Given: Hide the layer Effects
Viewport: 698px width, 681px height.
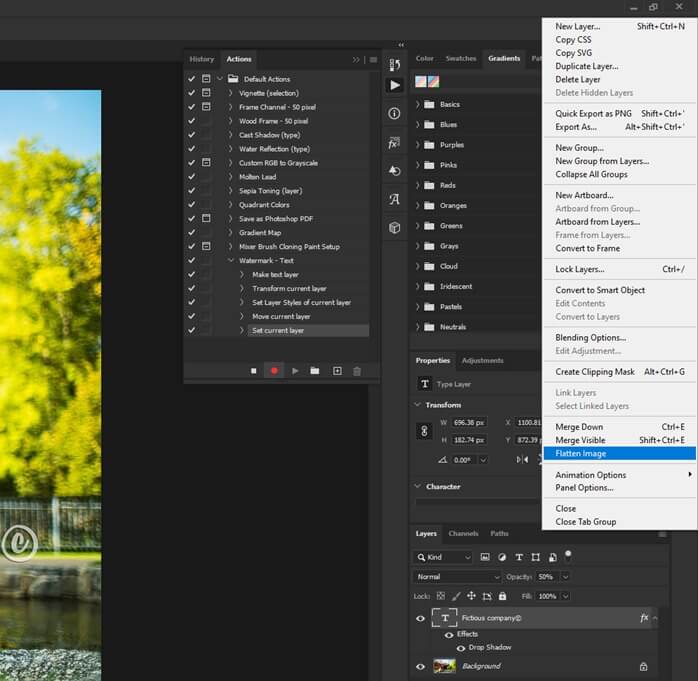Looking at the screenshot, I should (x=449, y=635).
